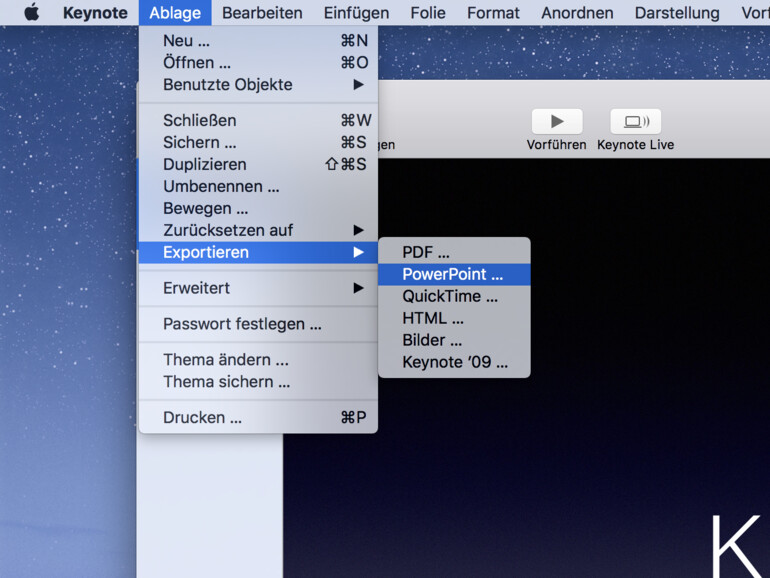The image size is (770, 578).
Task: Choose Drucken … menu entry
Action: pyautogui.click(x=258, y=417)
